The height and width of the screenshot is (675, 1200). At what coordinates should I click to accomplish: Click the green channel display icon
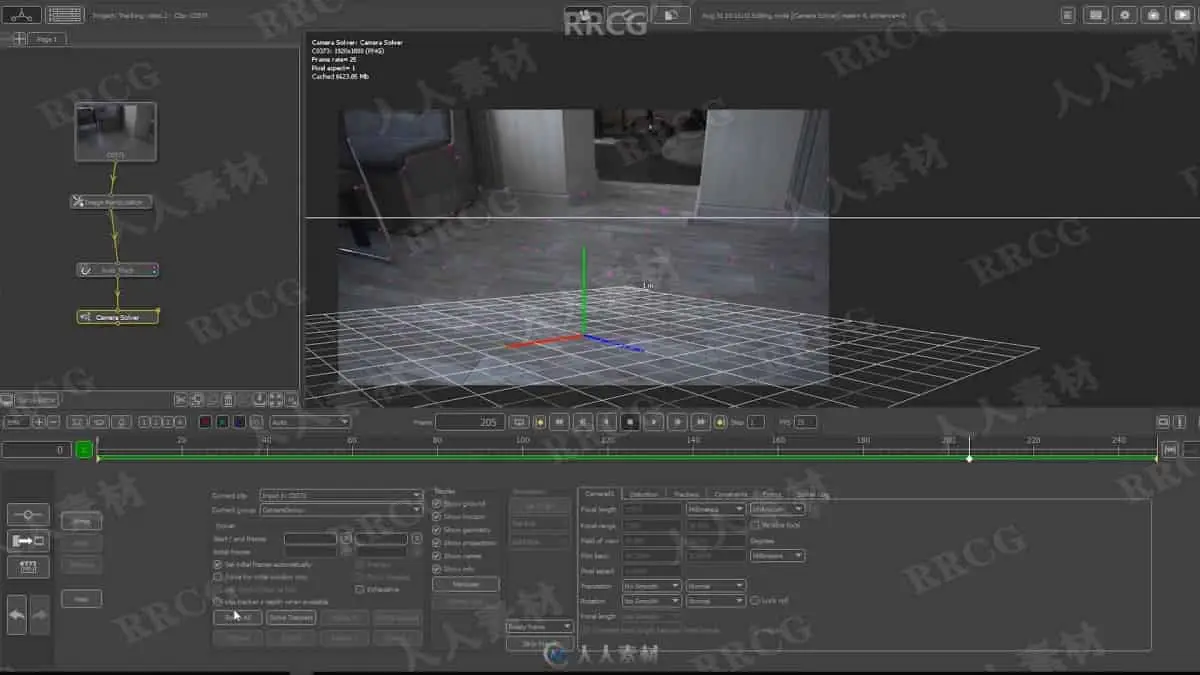[x=222, y=422]
